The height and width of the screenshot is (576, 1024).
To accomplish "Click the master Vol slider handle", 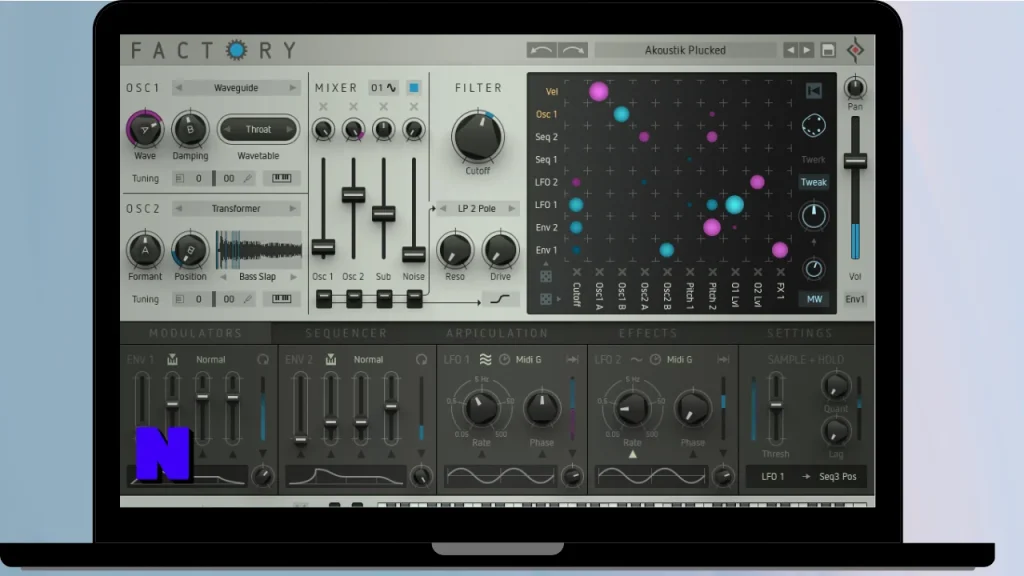I will [856, 161].
